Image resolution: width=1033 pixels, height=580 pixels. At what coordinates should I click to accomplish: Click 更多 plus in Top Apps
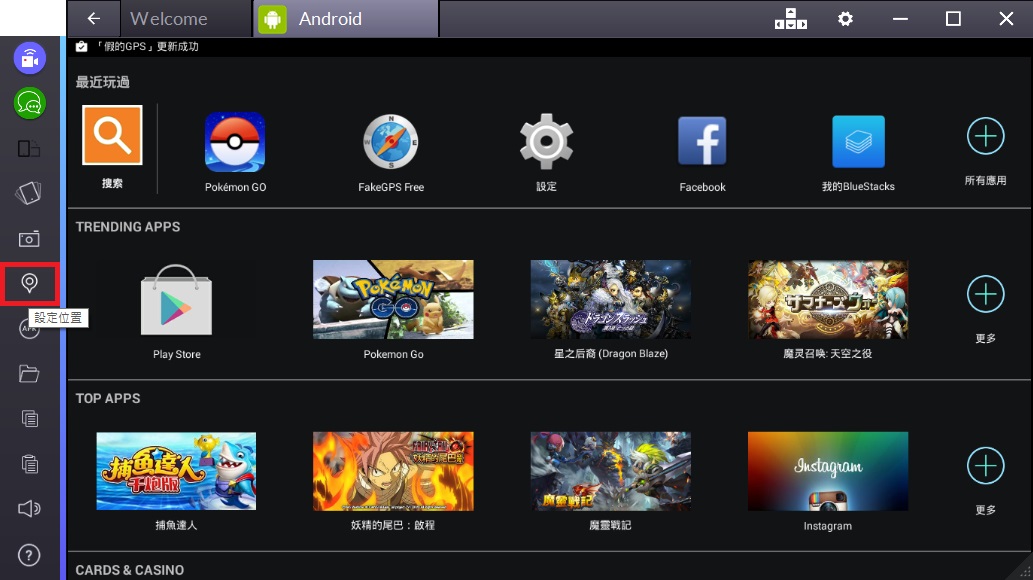pos(986,465)
